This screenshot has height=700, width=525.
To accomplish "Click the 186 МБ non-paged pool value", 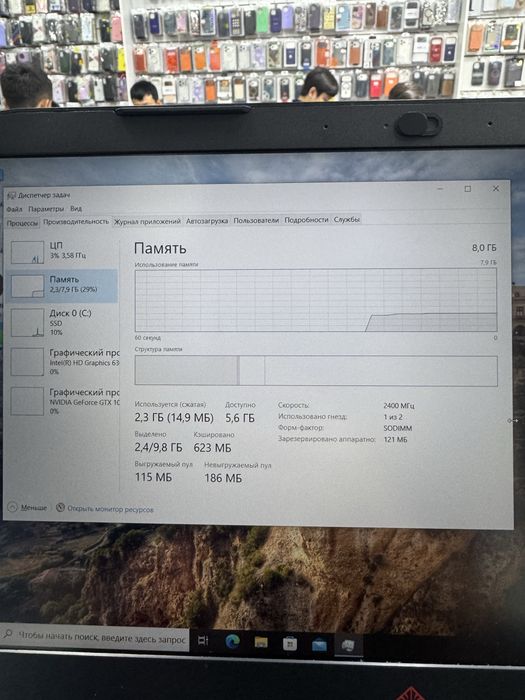I will (223, 478).
